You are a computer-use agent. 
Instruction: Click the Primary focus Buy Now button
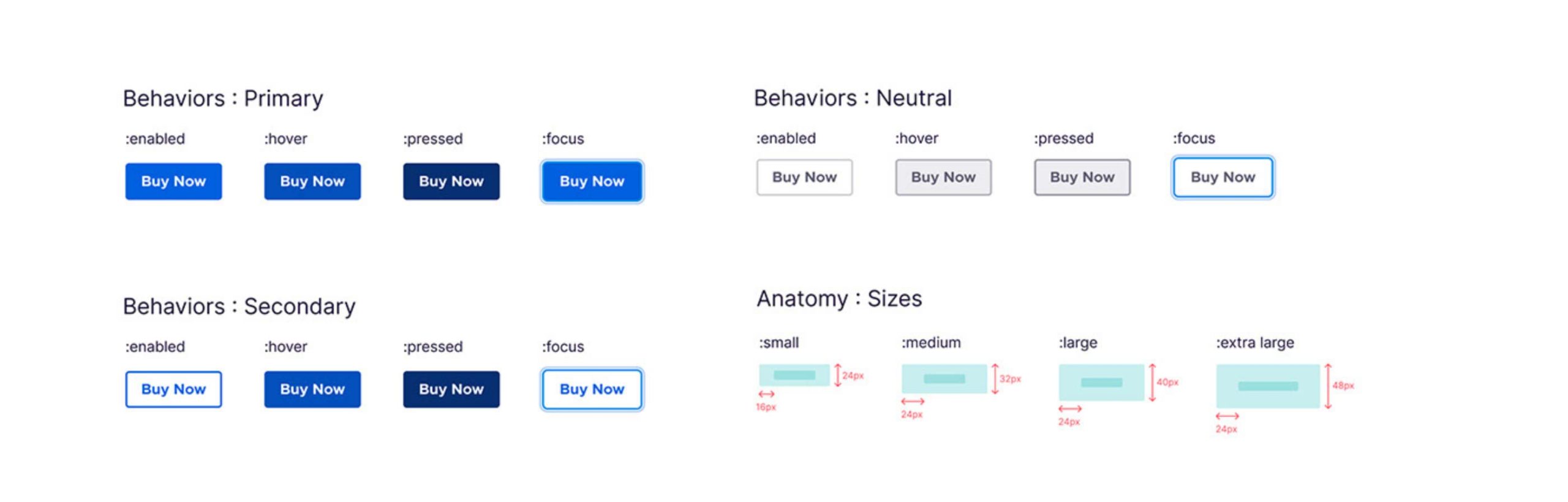(x=592, y=181)
